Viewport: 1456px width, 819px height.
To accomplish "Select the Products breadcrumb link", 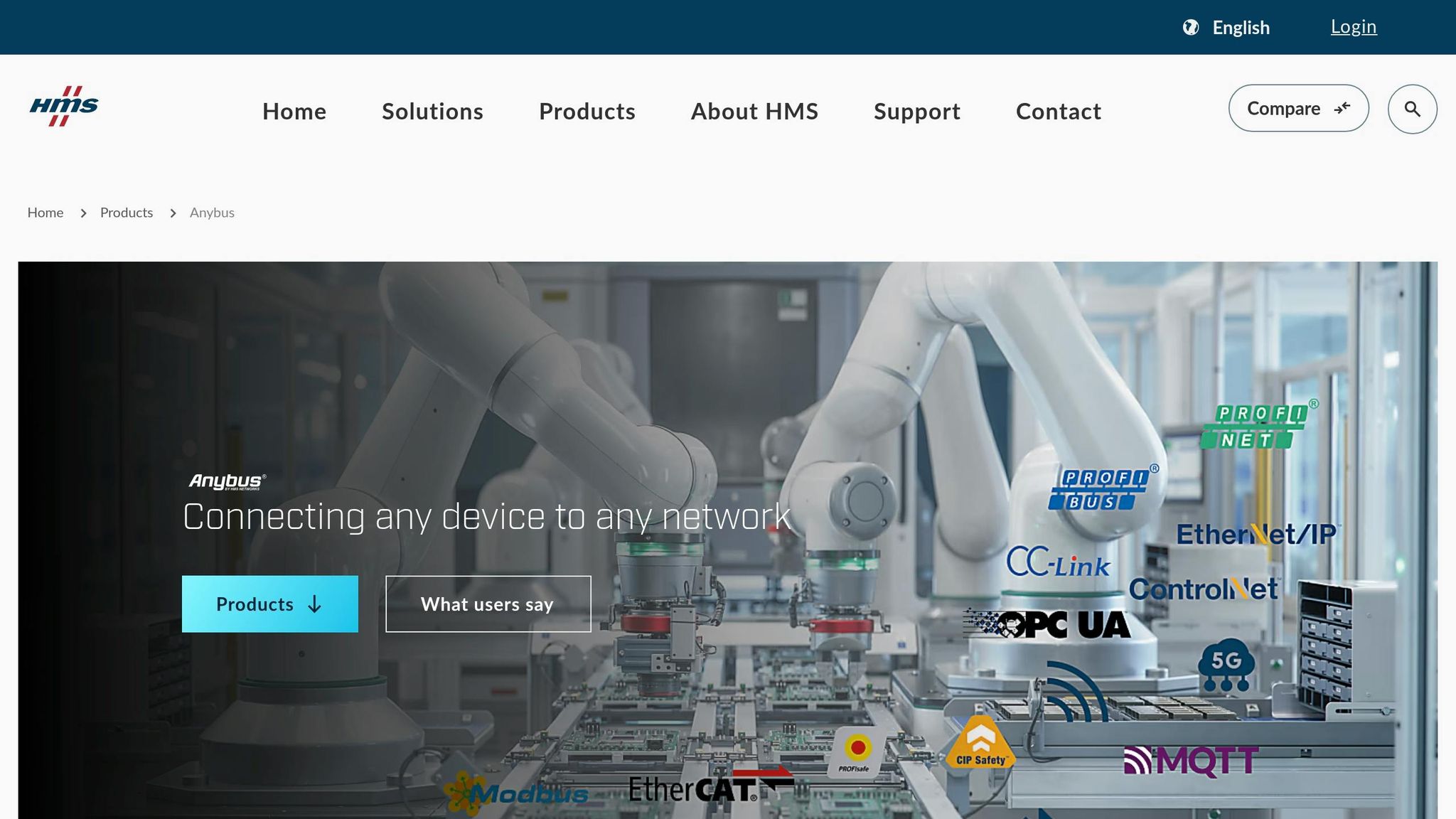I will click(127, 213).
